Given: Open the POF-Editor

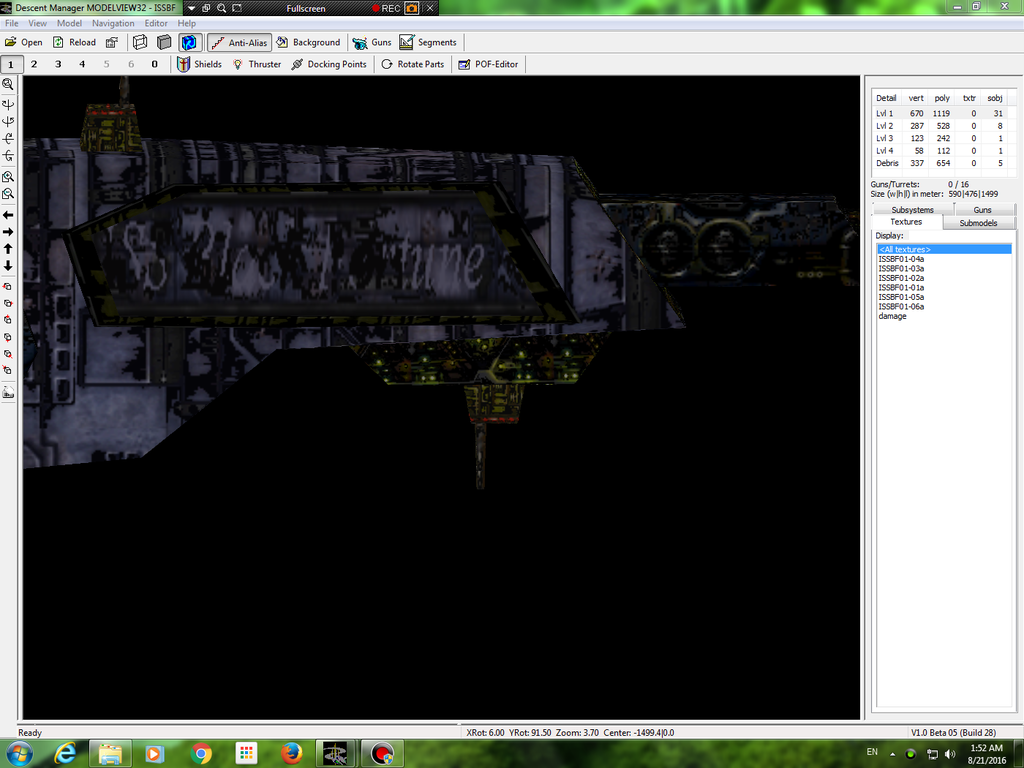Looking at the screenshot, I should click(x=488, y=64).
